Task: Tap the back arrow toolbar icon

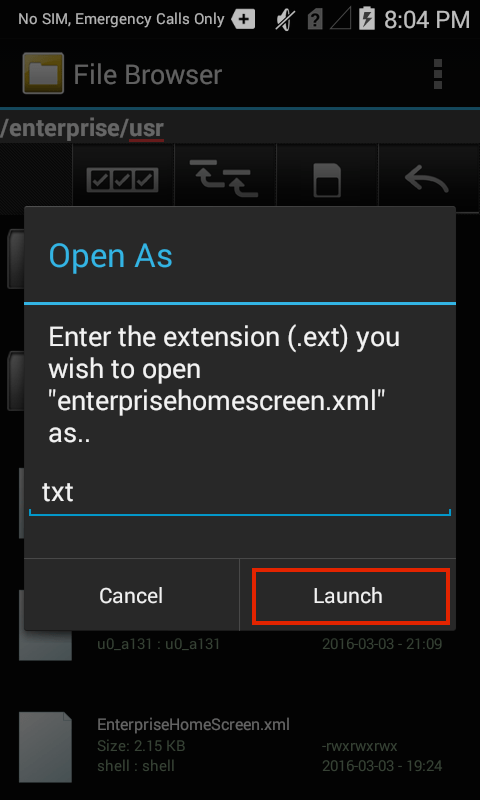Action: click(x=427, y=180)
